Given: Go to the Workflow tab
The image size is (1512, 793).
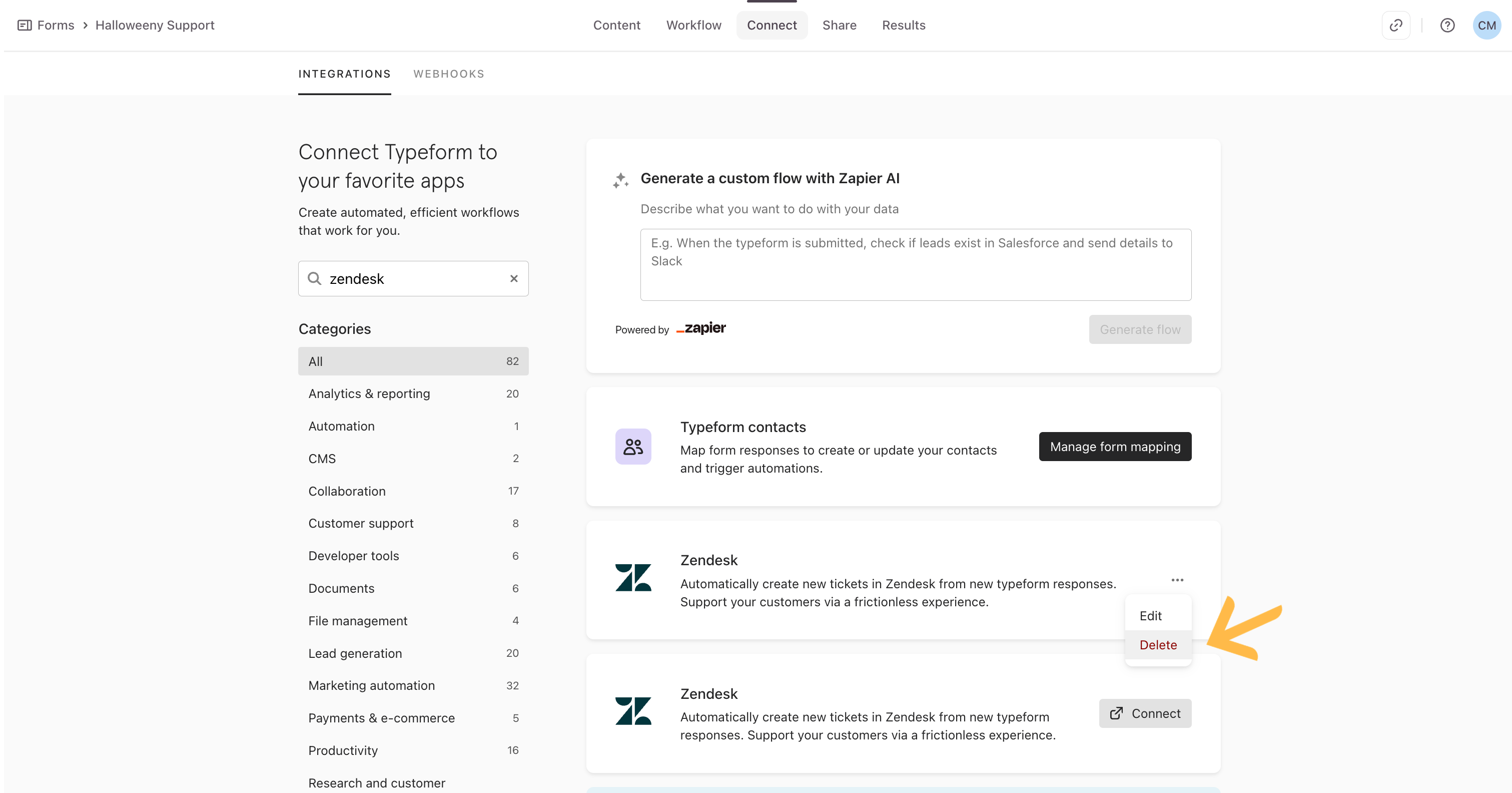Looking at the screenshot, I should (x=693, y=25).
